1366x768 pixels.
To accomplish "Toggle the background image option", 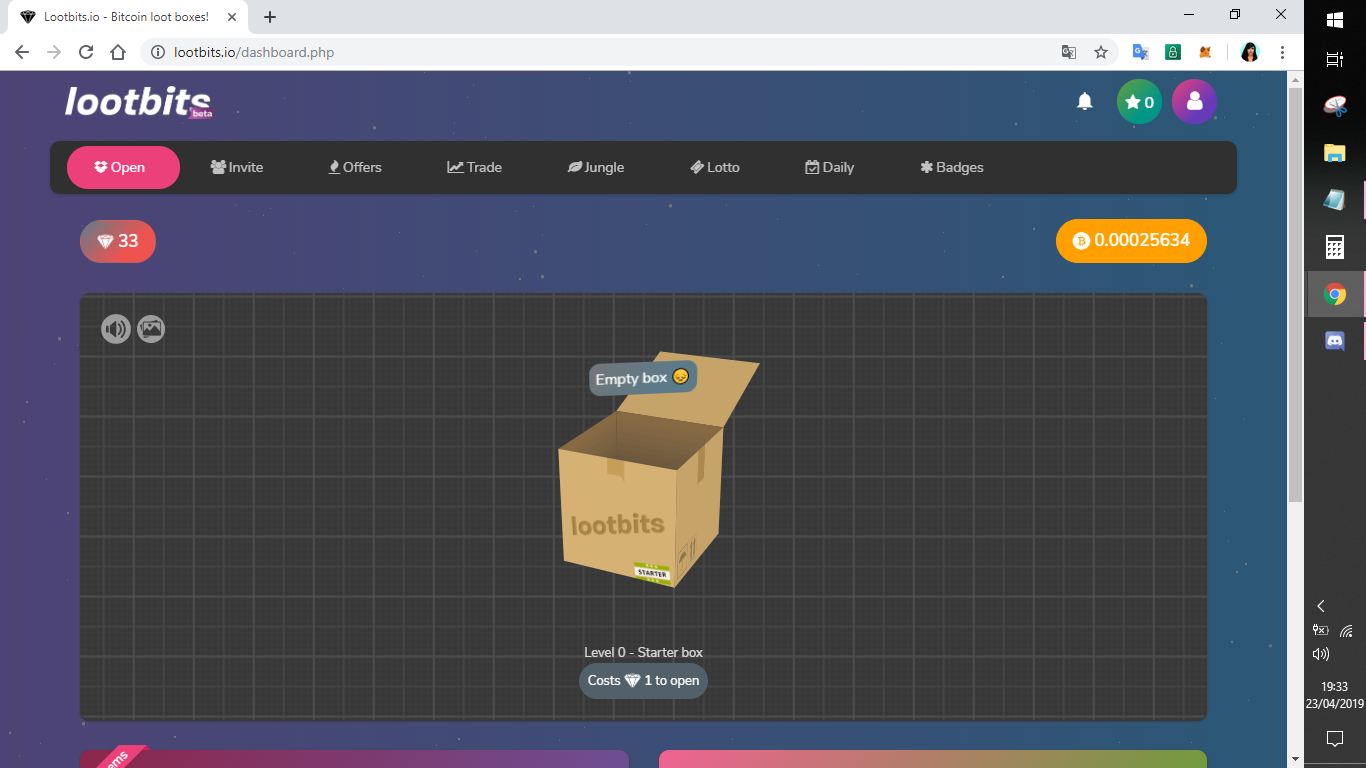I will [x=151, y=329].
